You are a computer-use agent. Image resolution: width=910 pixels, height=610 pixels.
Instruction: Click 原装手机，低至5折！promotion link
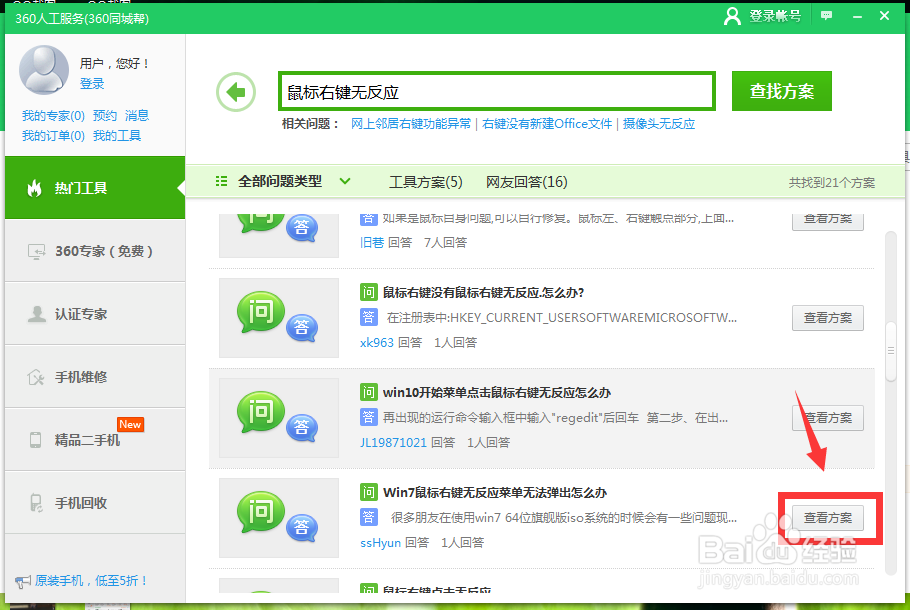pos(91,580)
